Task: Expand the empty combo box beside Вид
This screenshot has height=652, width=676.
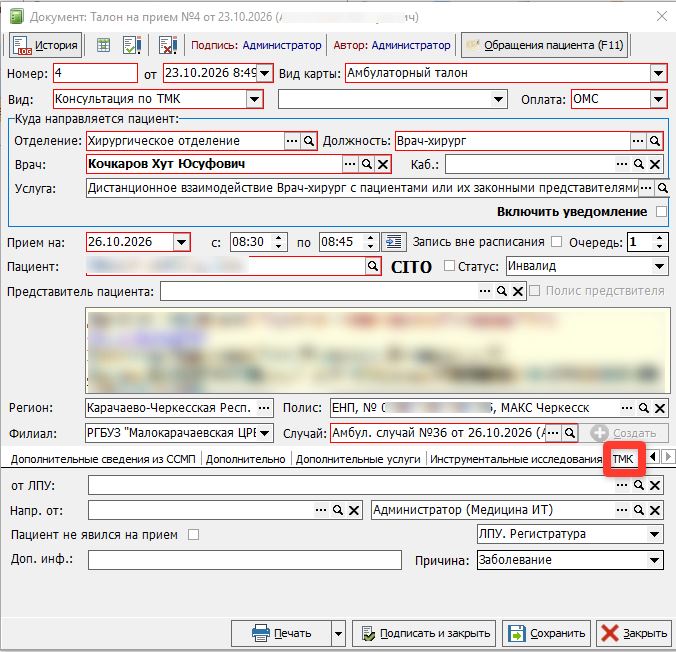Action: (x=498, y=99)
